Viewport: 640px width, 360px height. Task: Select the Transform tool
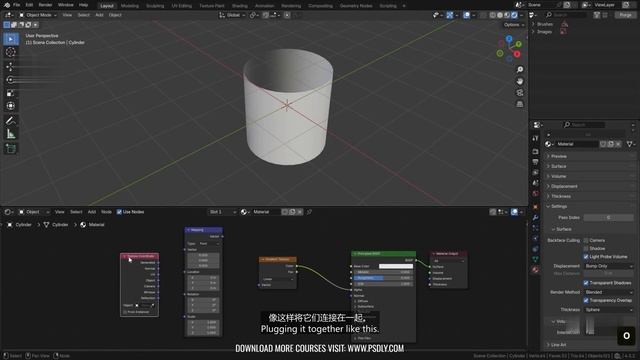coord(11,106)
